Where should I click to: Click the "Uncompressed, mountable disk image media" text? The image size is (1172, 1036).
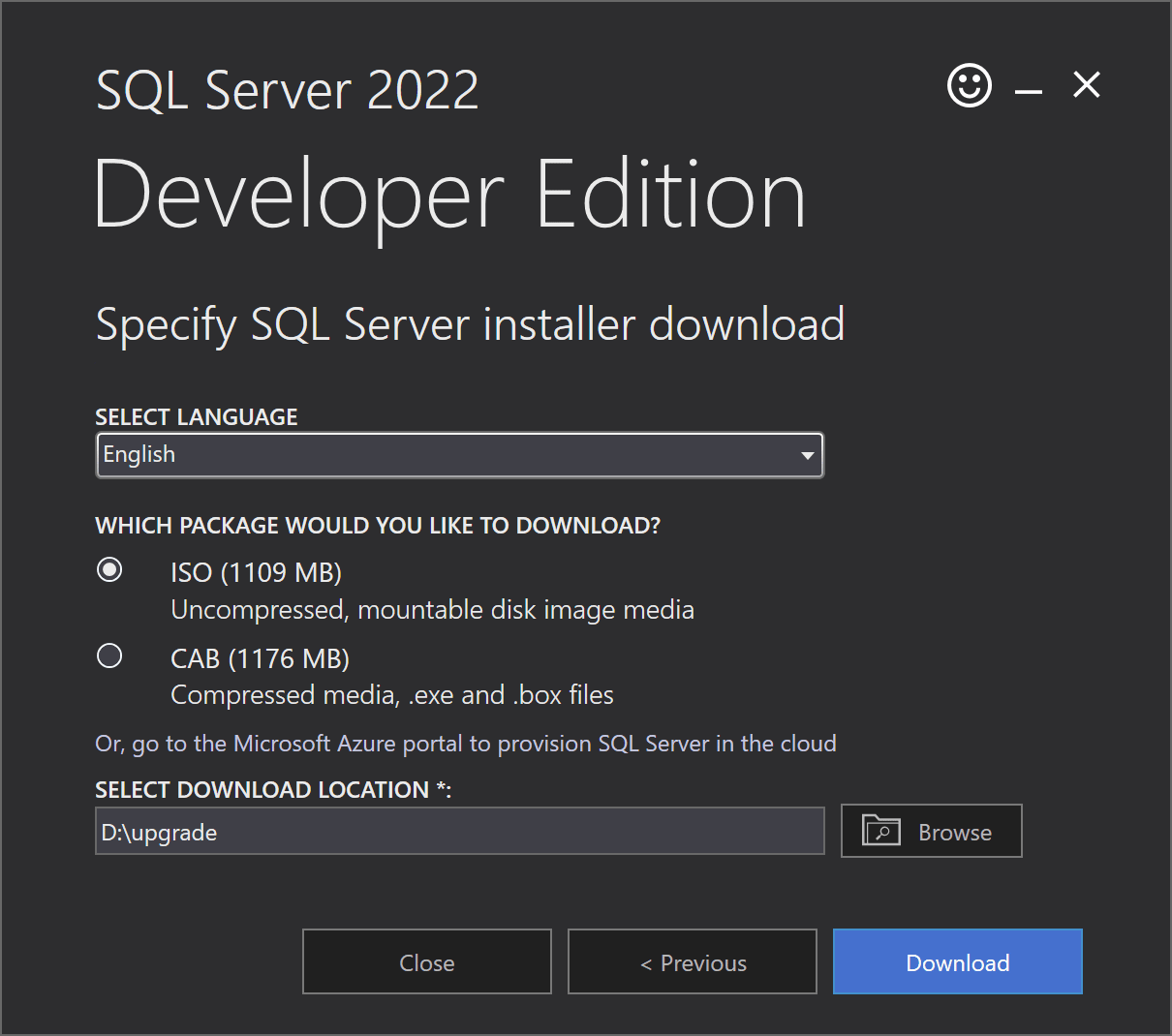(x=433, y=610)
